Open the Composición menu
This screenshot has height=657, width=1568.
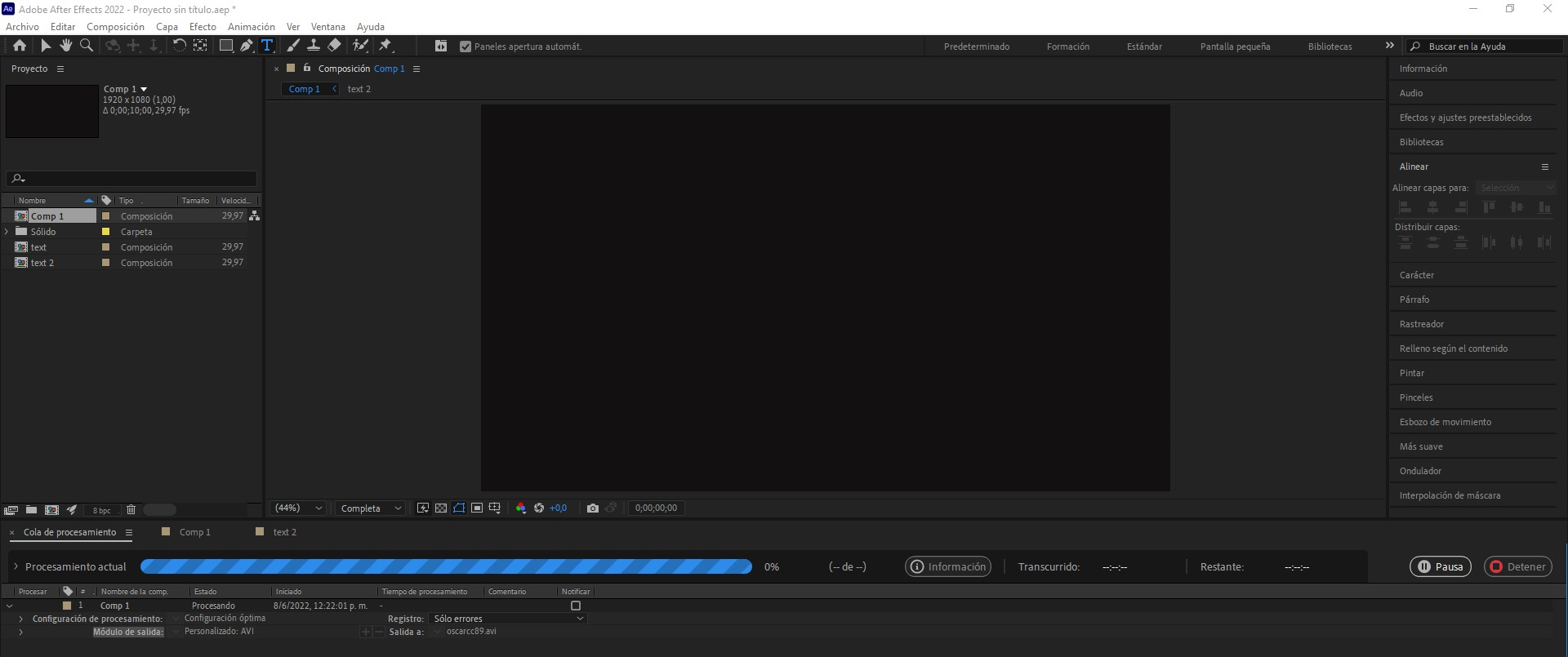[x=115, y=27]
